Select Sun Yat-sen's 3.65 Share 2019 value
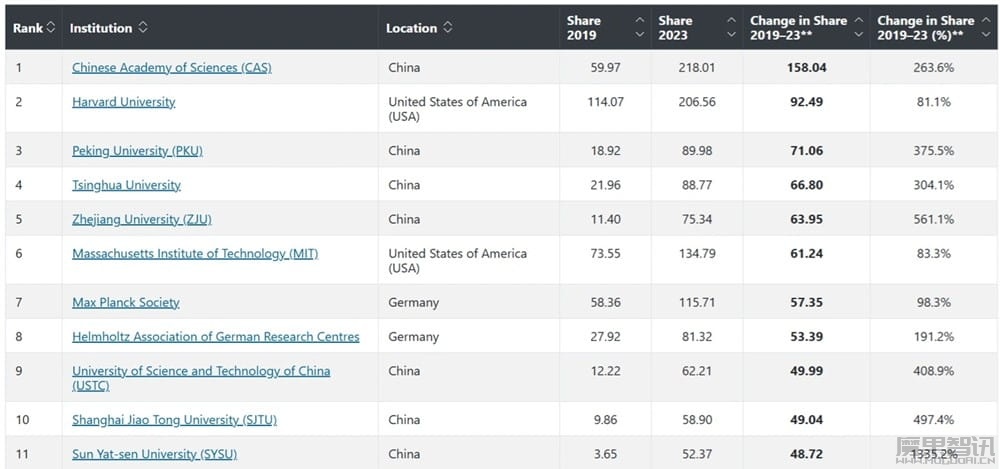The width and height of the screenshot is (1000, 469). tap(605, 454)
